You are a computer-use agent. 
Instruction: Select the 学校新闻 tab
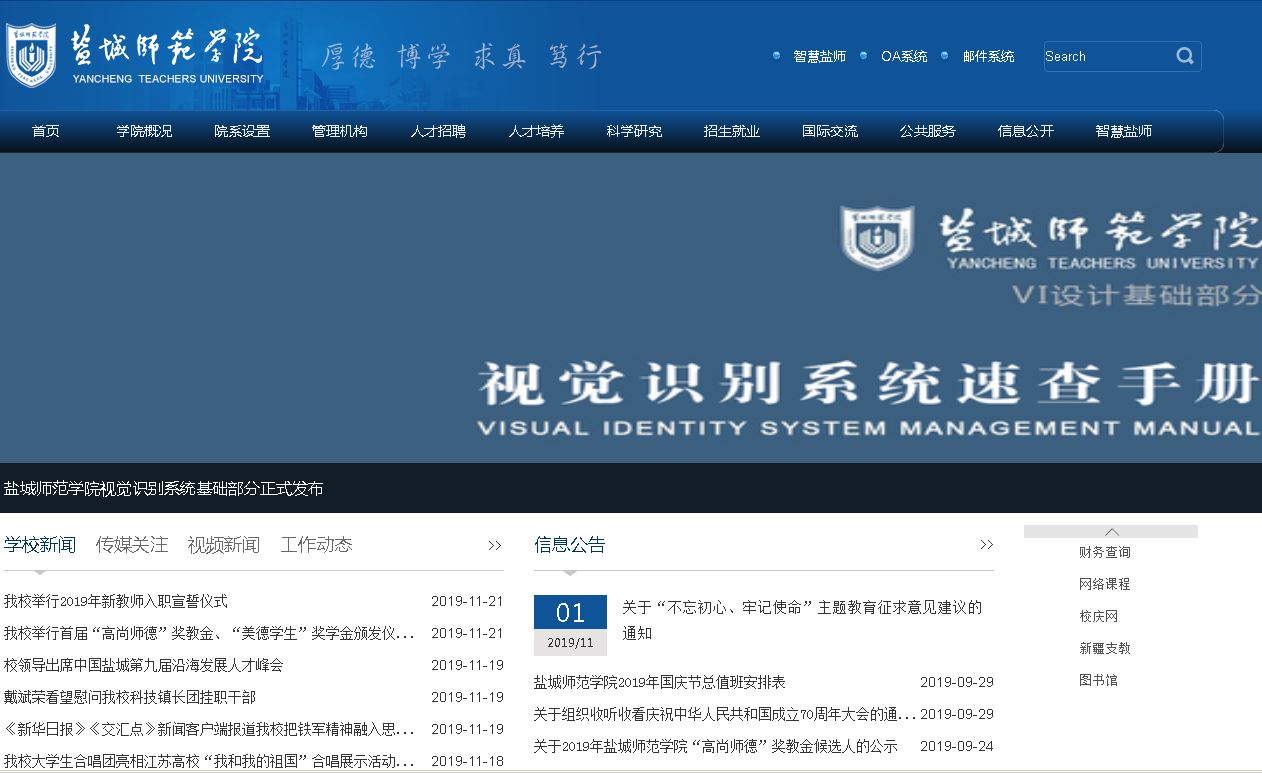(x=40, y=545)
